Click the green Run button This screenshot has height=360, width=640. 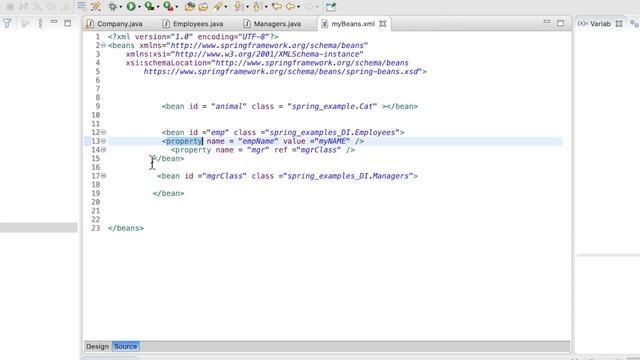(x=131, y=7)
